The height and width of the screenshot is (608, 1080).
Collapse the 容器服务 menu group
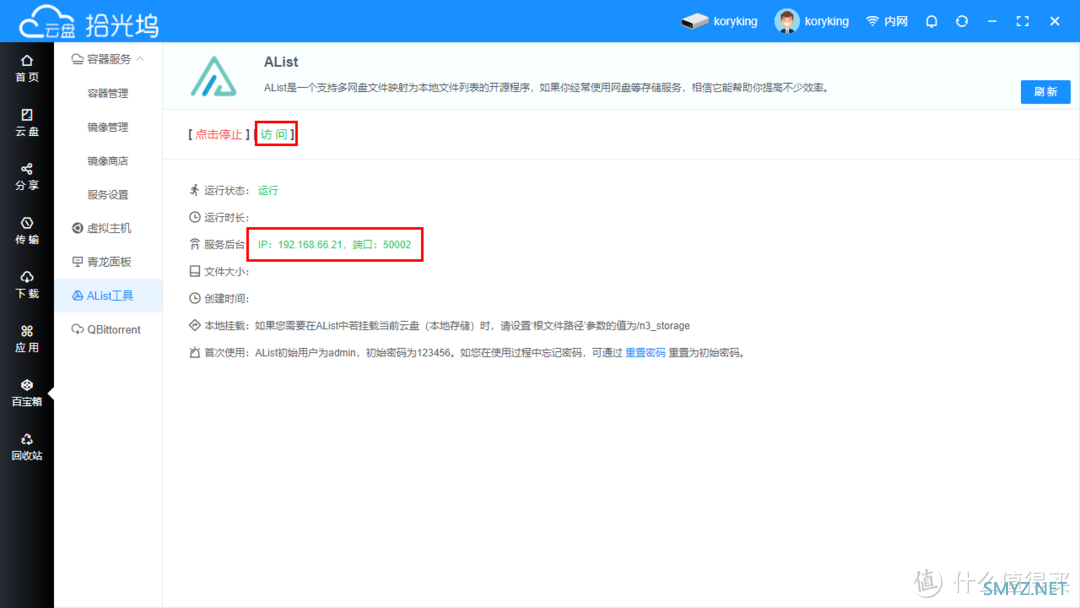[108, 59]
